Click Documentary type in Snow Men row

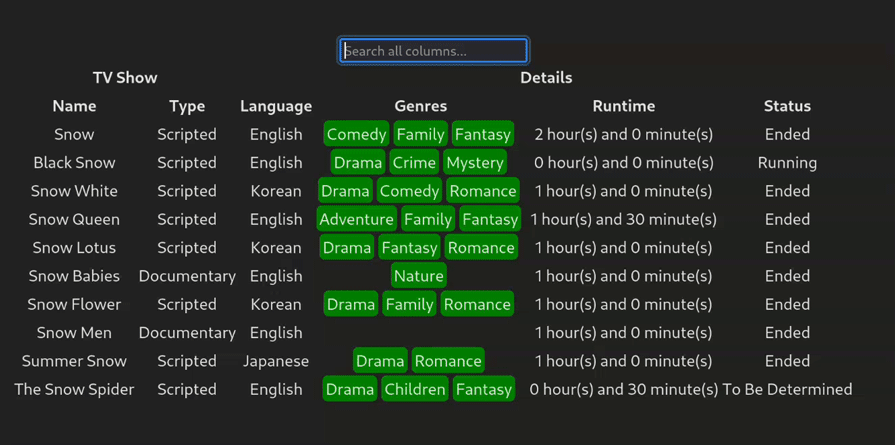[x=187, y=333]
